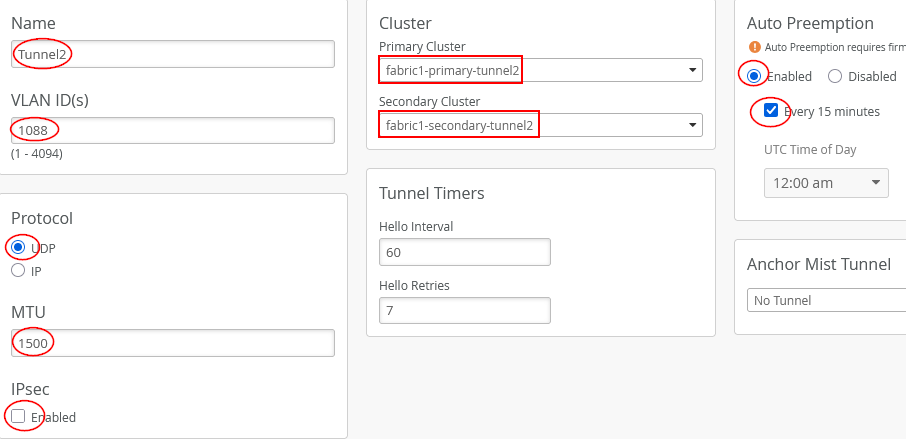Image resolution: width=906 pixels, height=439 pixels.
Task: Open the UTC Time of Day dropdown
Action: [x=826, y=183]
